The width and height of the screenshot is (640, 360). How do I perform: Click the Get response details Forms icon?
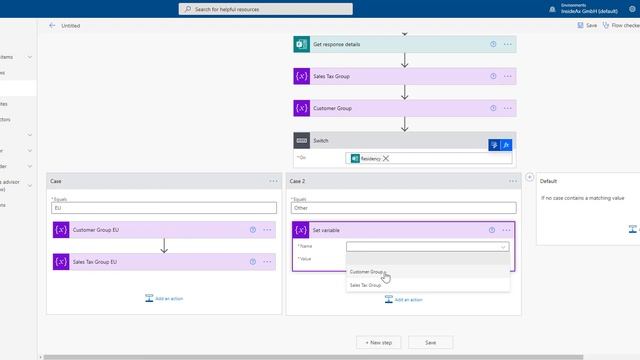click(302, 44)
